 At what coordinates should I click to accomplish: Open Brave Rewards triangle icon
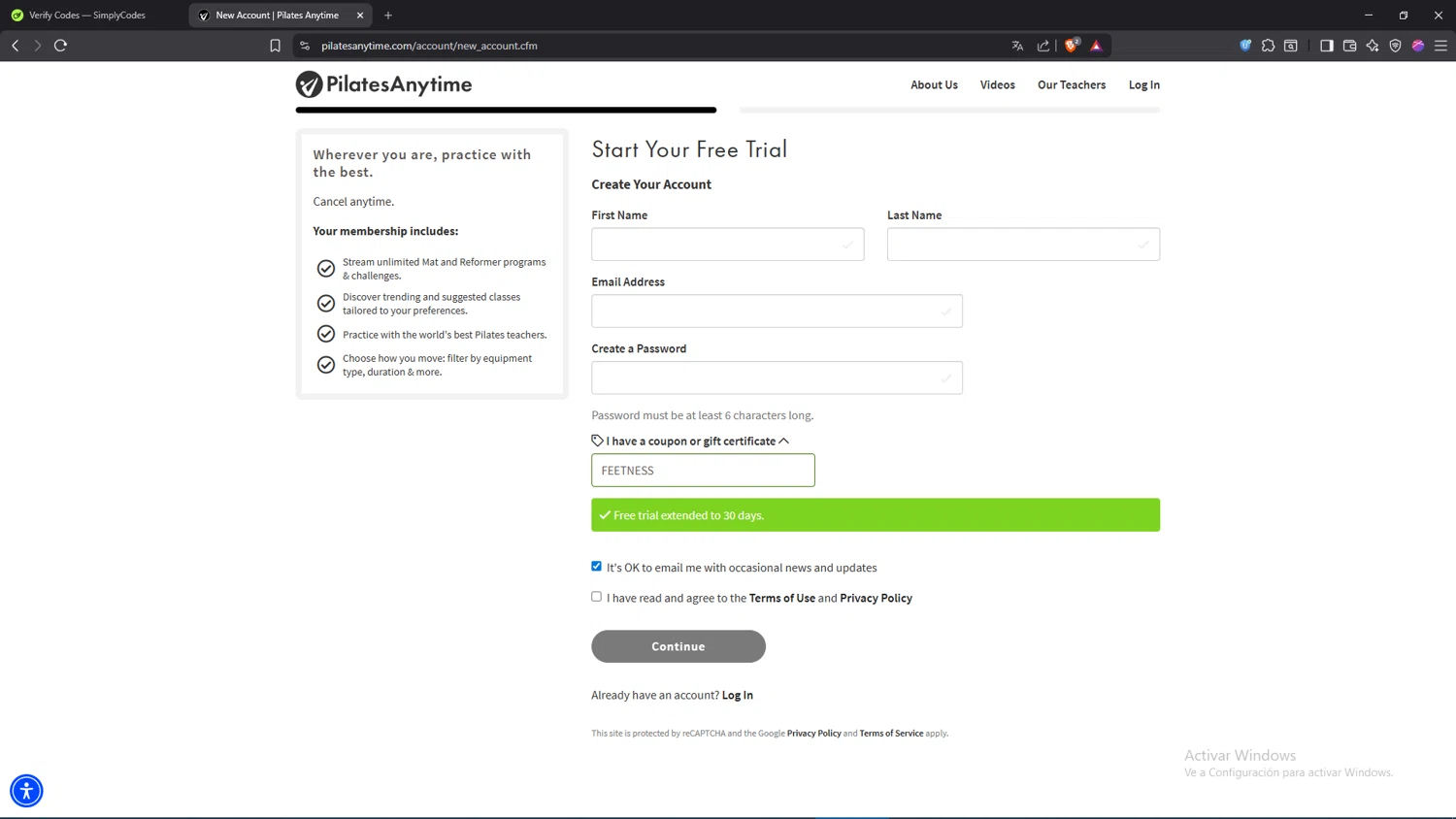(x=1096, y=46)
